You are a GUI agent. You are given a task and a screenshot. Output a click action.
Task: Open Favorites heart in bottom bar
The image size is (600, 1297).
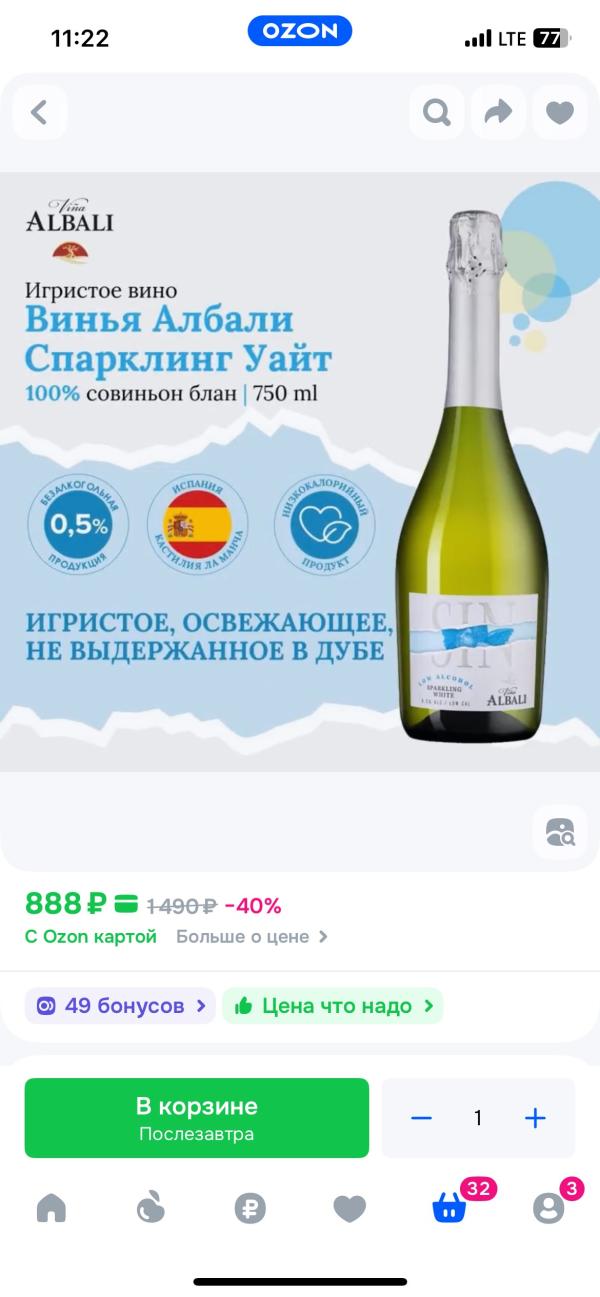[x=349, y=1209]
